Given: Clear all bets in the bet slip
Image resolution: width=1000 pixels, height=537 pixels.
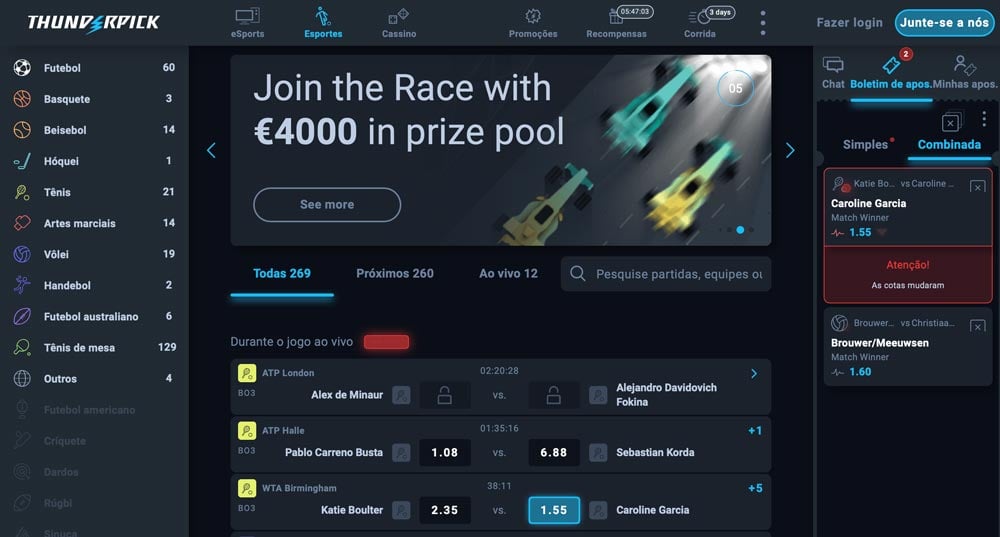Looking at the screenshot, I should [x=952, y=121].
